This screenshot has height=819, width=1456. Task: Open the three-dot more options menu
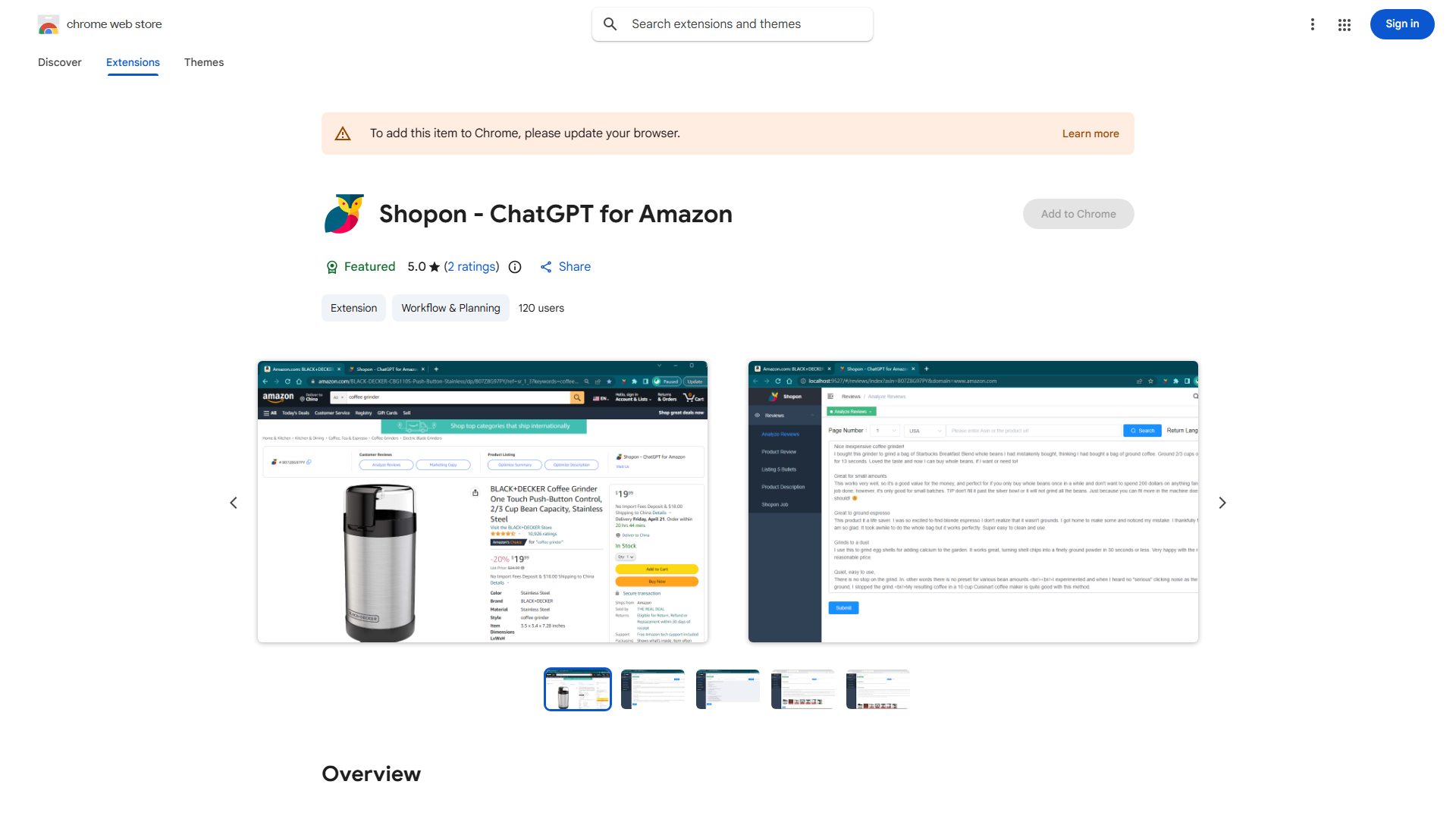(x=1312, y=24)
